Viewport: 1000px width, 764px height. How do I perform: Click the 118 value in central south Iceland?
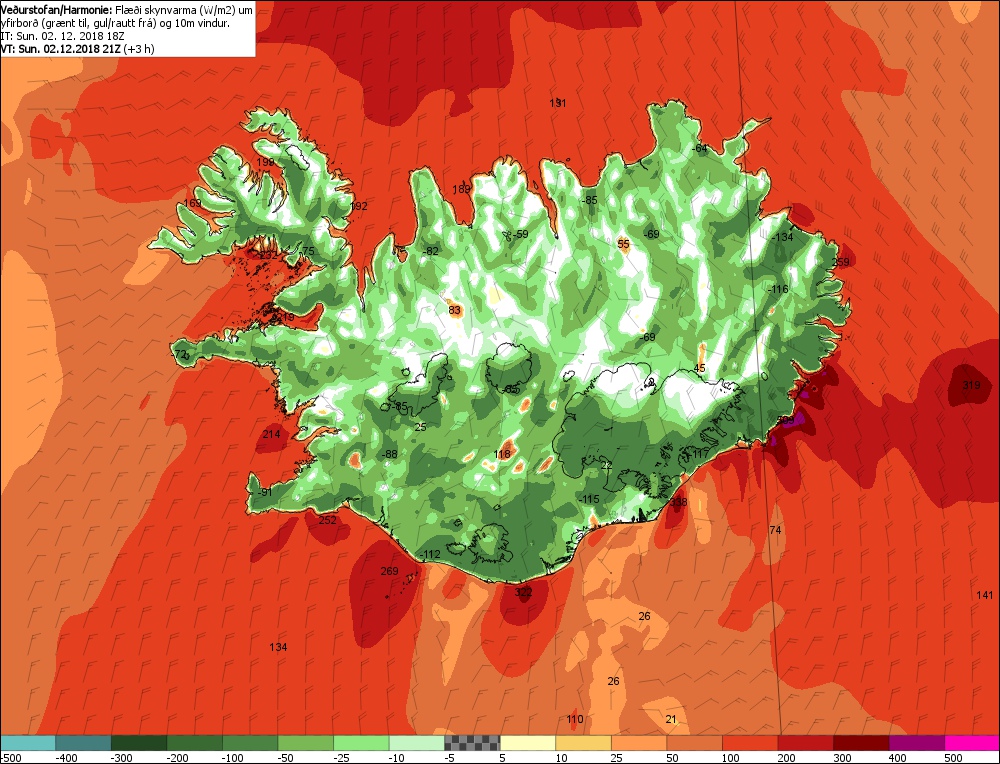pyautogui.click(x=503, y=454)
